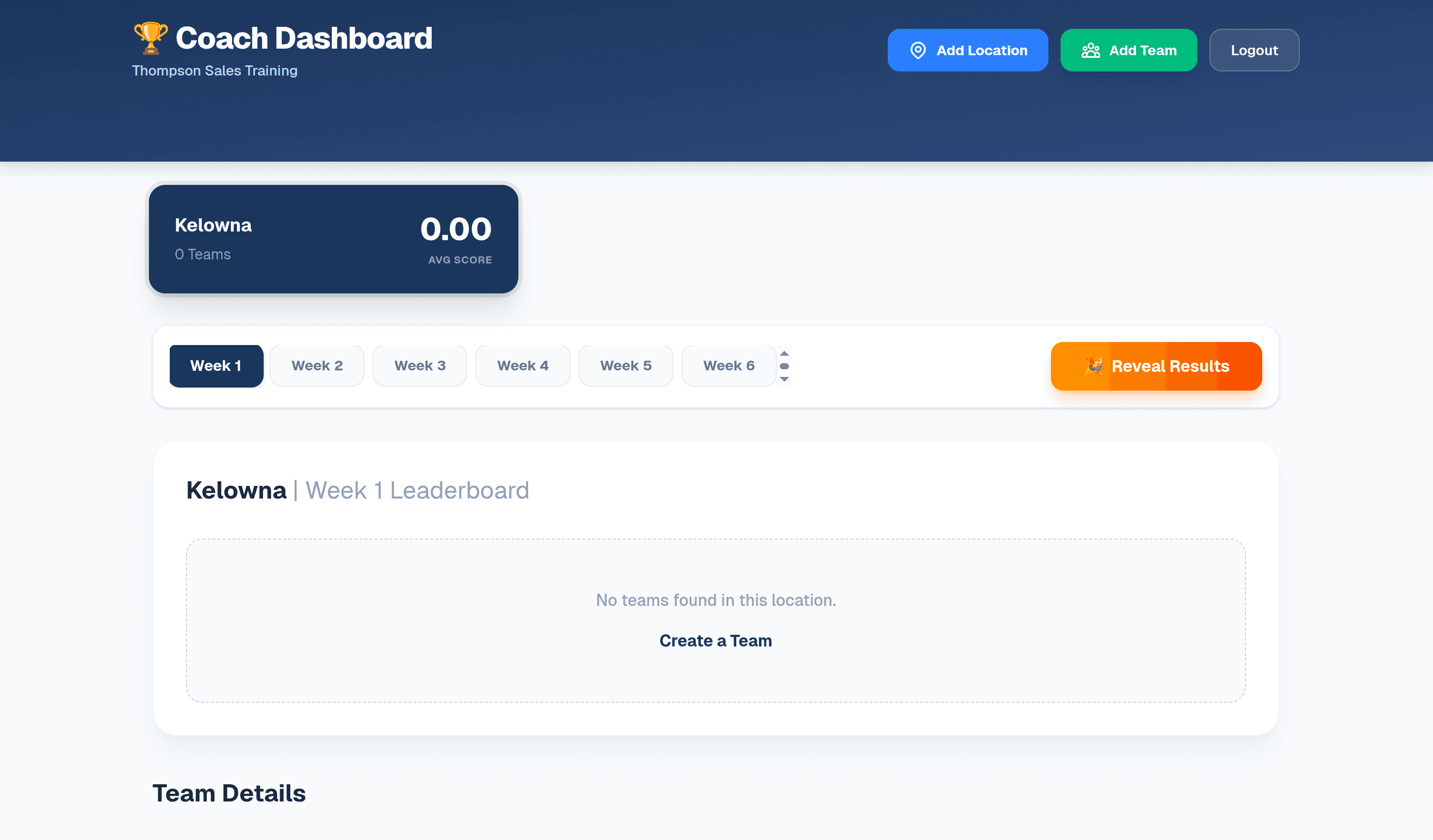
Task: Click the trophy icon beside Coach Dashboard
Action: (x=150, y=37)
